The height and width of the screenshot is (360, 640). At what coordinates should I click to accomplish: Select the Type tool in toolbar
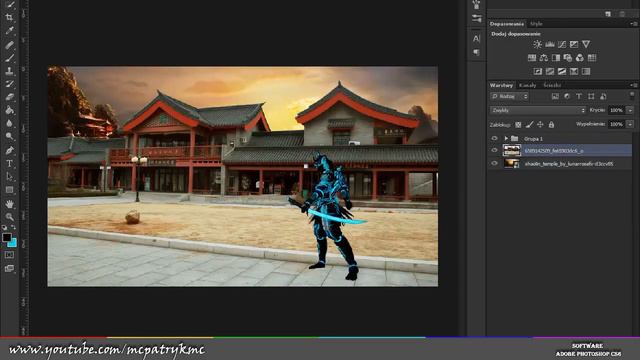9,164
